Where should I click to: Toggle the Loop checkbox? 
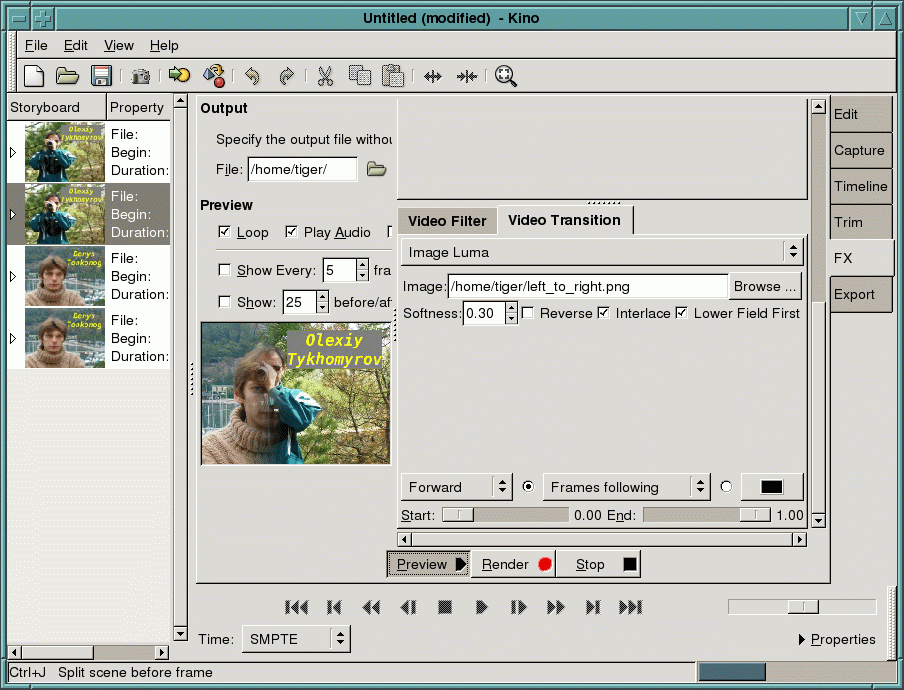click(x=225, y=232)
